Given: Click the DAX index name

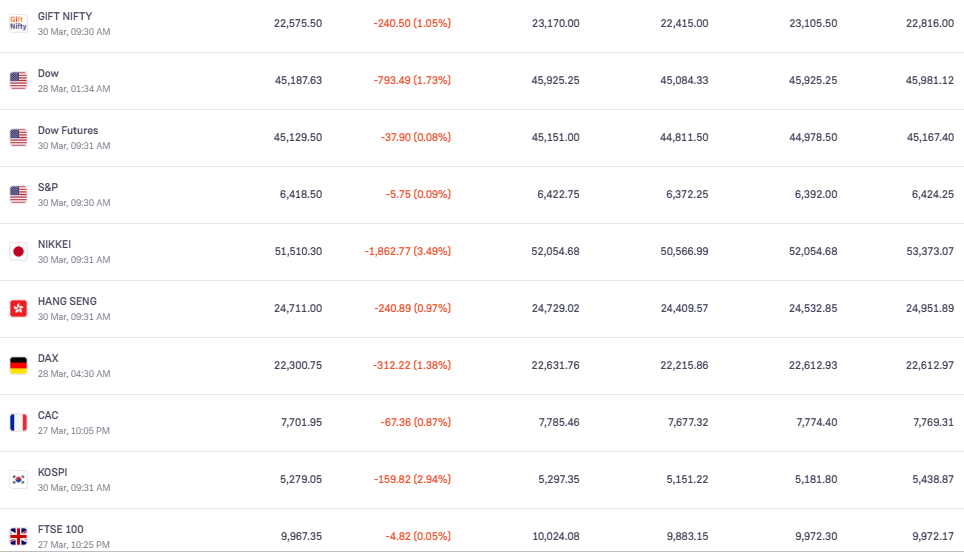Looking at the screenshot, I should tap(48, 358).
